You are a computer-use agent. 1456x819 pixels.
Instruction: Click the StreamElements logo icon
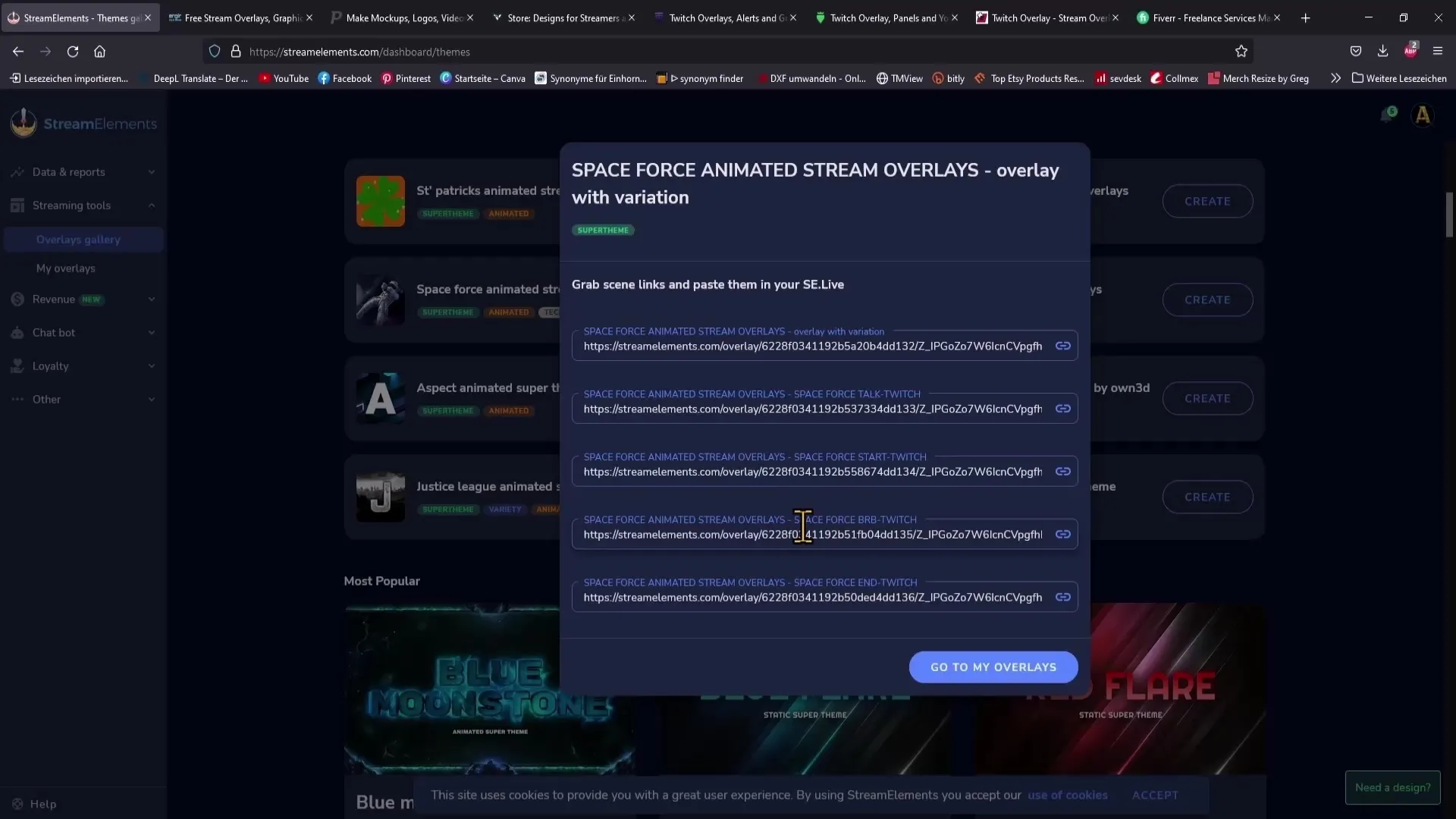pos(22,123)
